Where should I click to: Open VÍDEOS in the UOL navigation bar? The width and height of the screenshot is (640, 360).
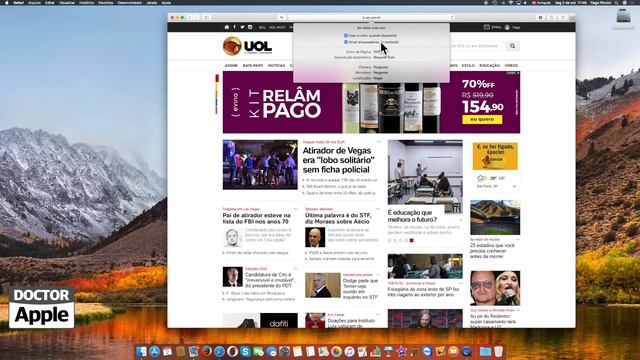tap(511, 65)
